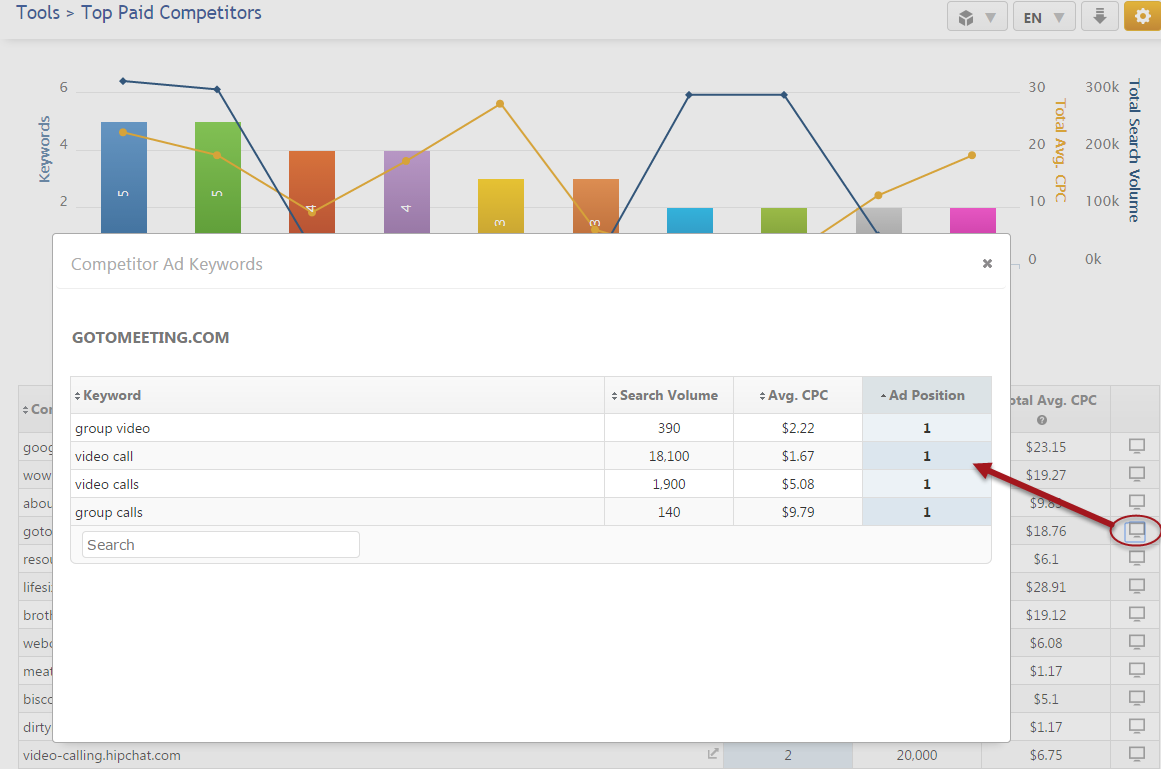This screenshot has width=1161, height=769.
Task: Open ad keywords monitor icon for $23.15 row
Action: pyautogui.click(x=1136, y=446)
